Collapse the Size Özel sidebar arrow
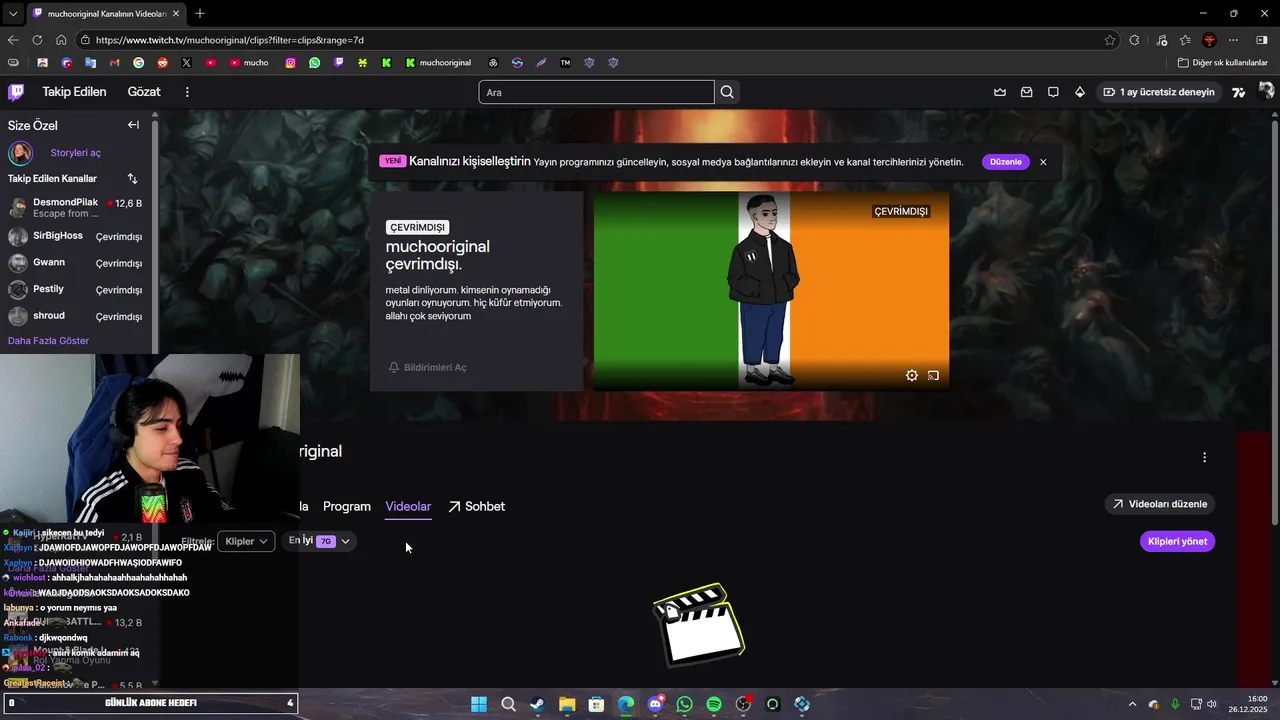This screenshot has height=720, width=1280. click(133, 125)
